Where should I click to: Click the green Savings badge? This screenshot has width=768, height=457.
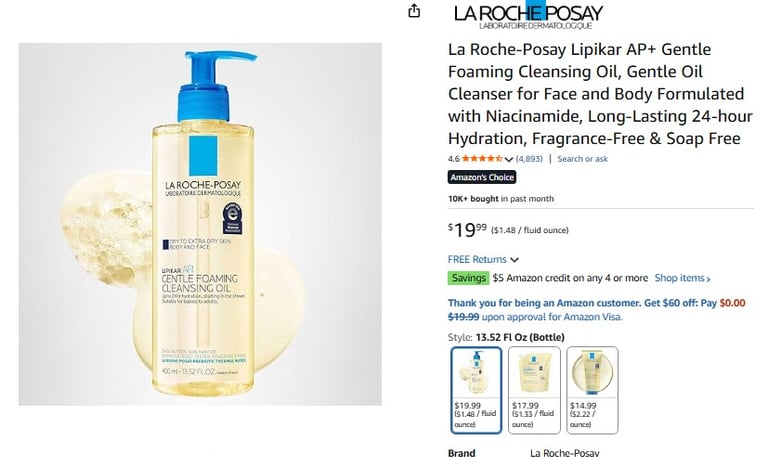[x=468, y=278]
